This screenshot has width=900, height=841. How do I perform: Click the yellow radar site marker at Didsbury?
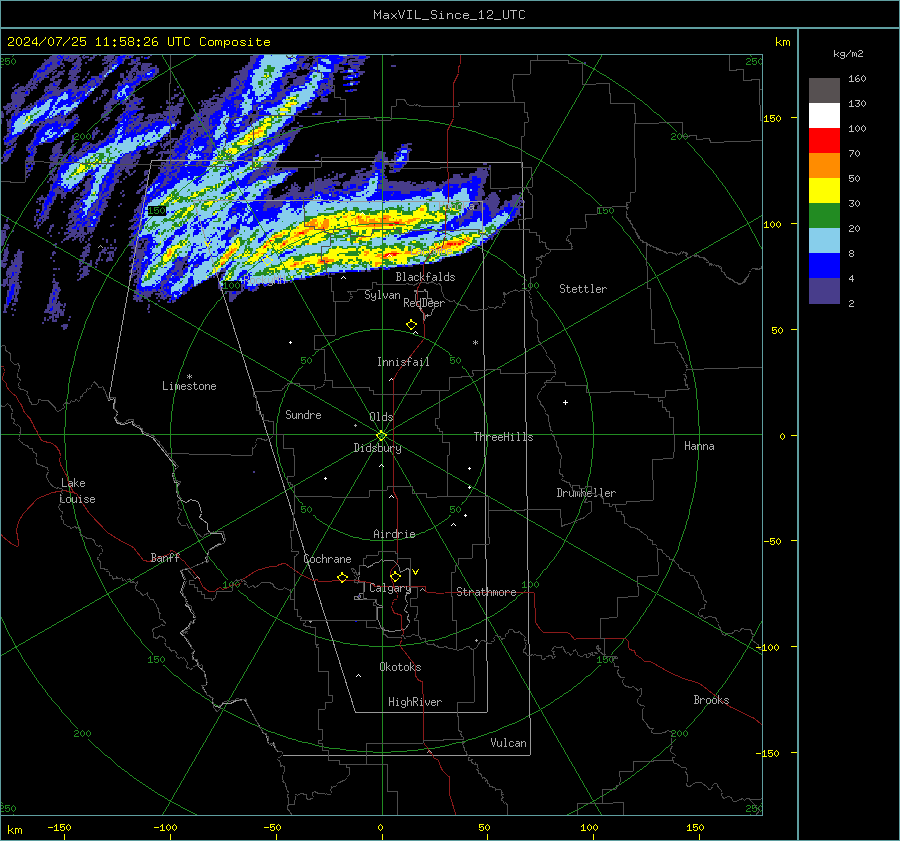click(x=382, y=435)
